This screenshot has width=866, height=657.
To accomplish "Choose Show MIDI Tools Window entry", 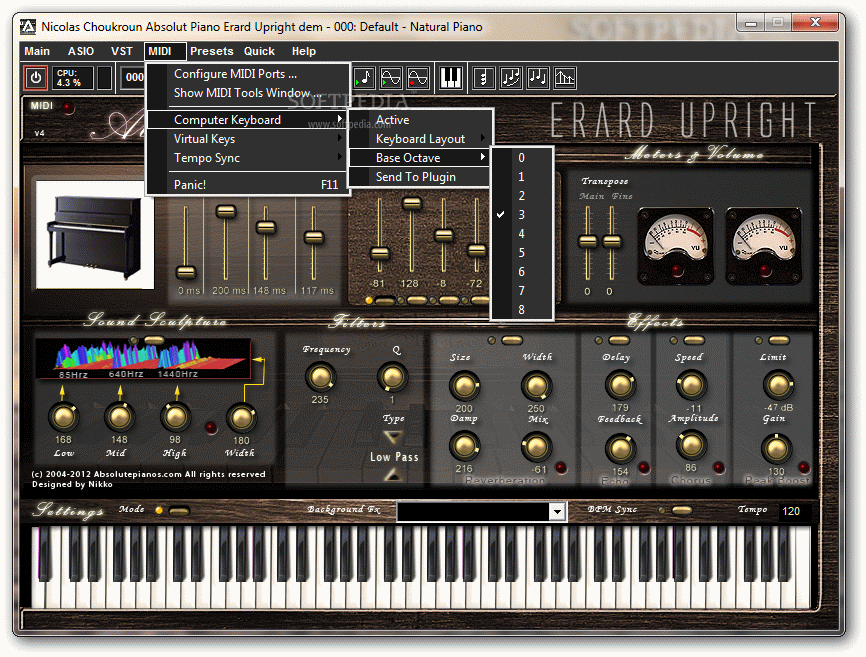I will coord(247,93).
